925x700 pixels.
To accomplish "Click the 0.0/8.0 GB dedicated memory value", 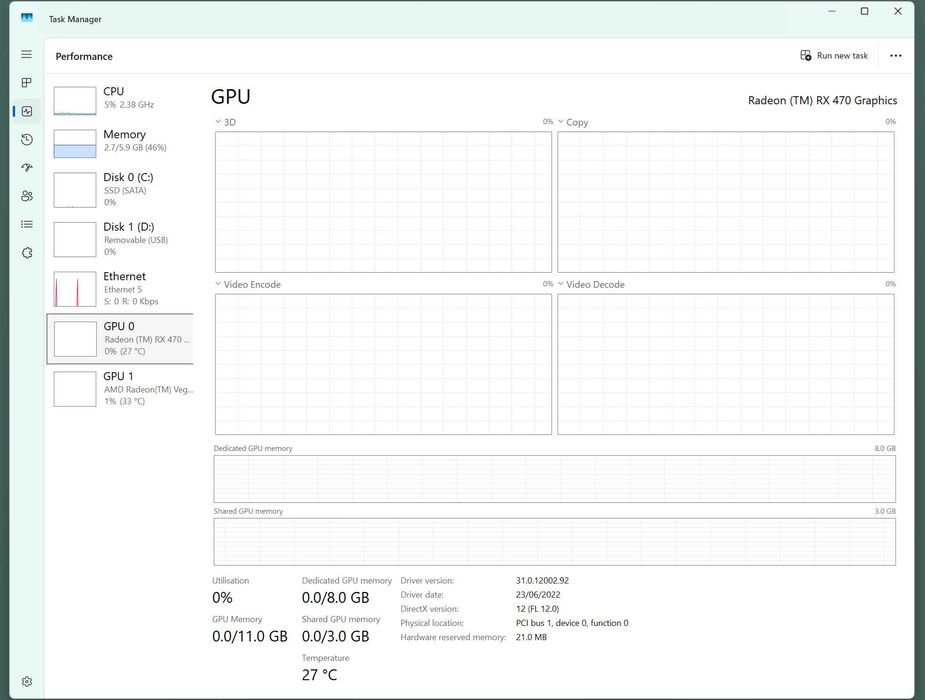I will [335, 598].
